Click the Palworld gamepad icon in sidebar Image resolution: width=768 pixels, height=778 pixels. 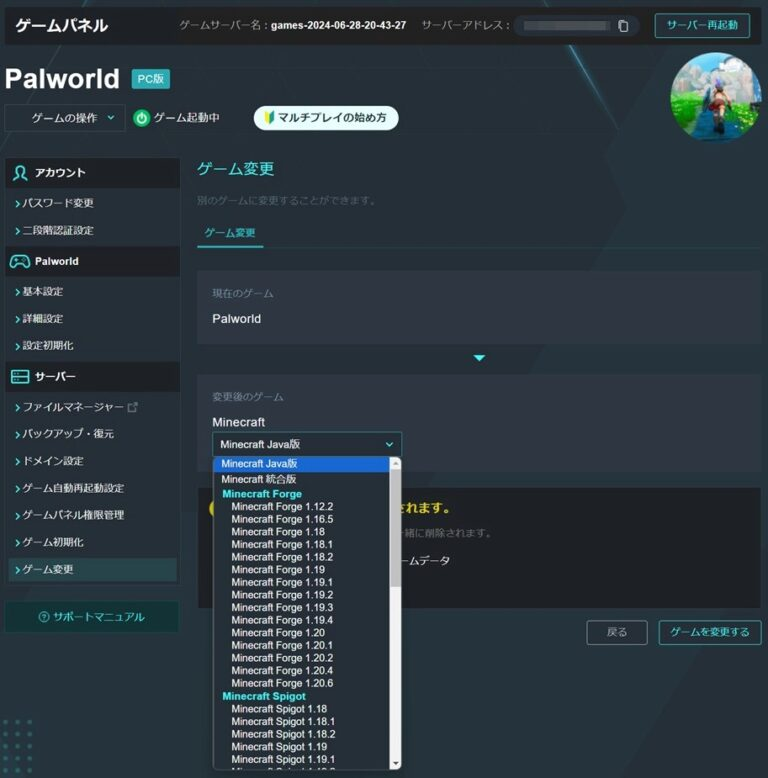[x=20, y=261]
